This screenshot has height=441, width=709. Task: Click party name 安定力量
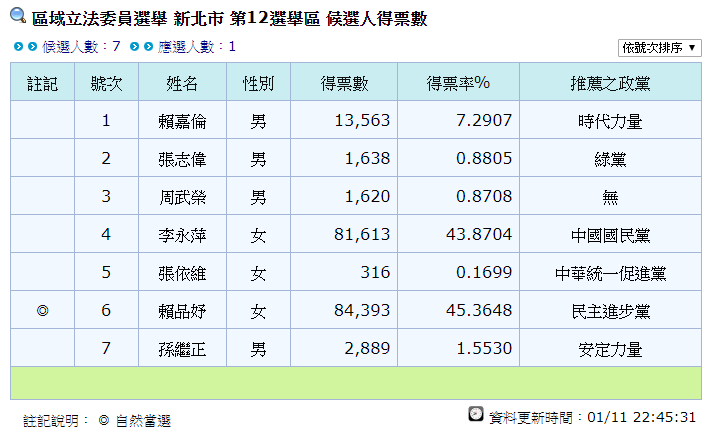pos(610,349)
